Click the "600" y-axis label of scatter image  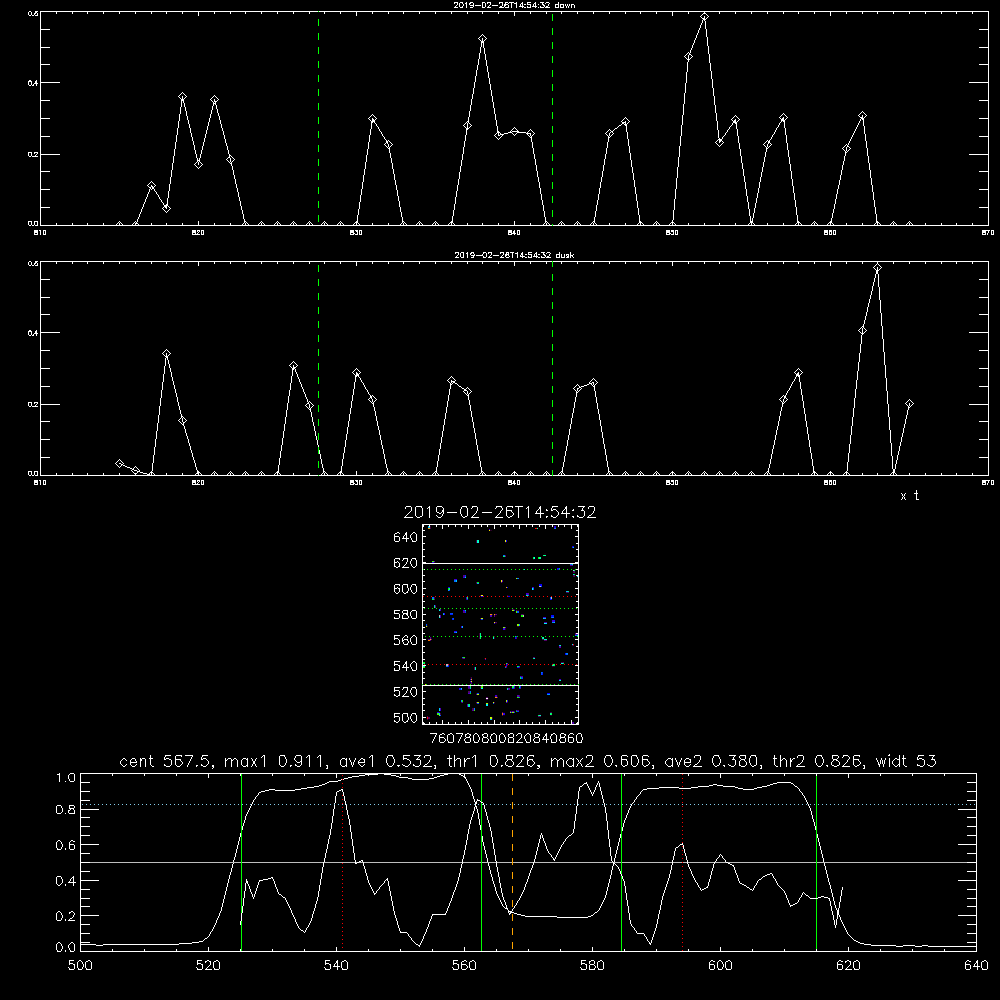[406, 589]
